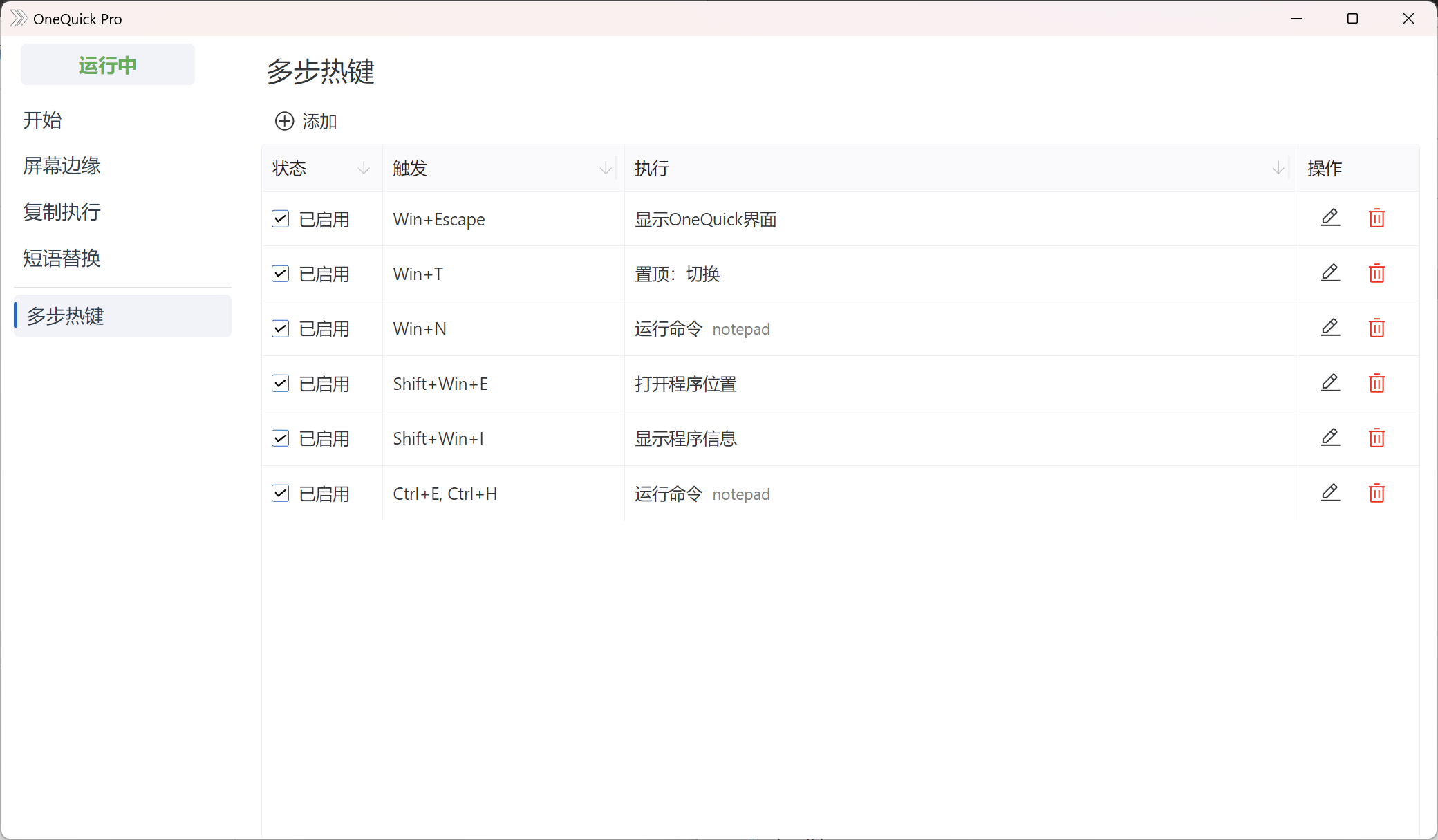
Task: Sort the 状态 column
Action: 364,167
